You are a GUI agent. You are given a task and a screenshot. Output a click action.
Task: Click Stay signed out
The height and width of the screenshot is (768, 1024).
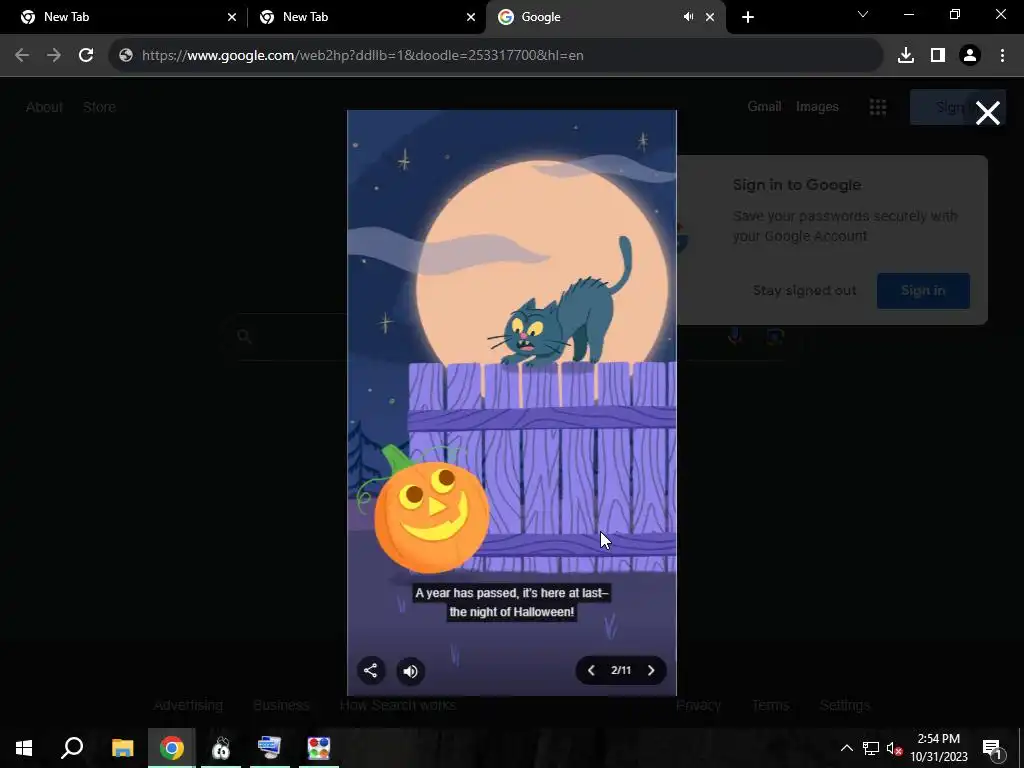click(804, 291)
